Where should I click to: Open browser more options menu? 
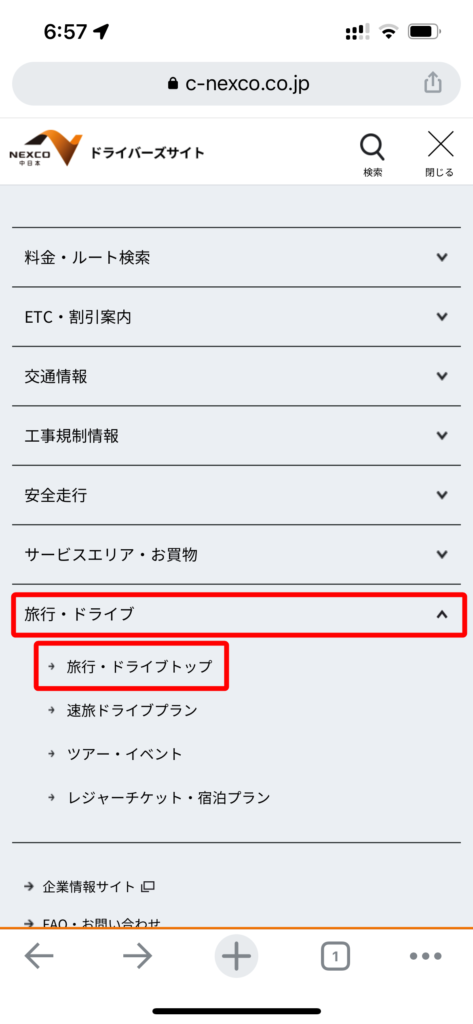tap(426, 957)
